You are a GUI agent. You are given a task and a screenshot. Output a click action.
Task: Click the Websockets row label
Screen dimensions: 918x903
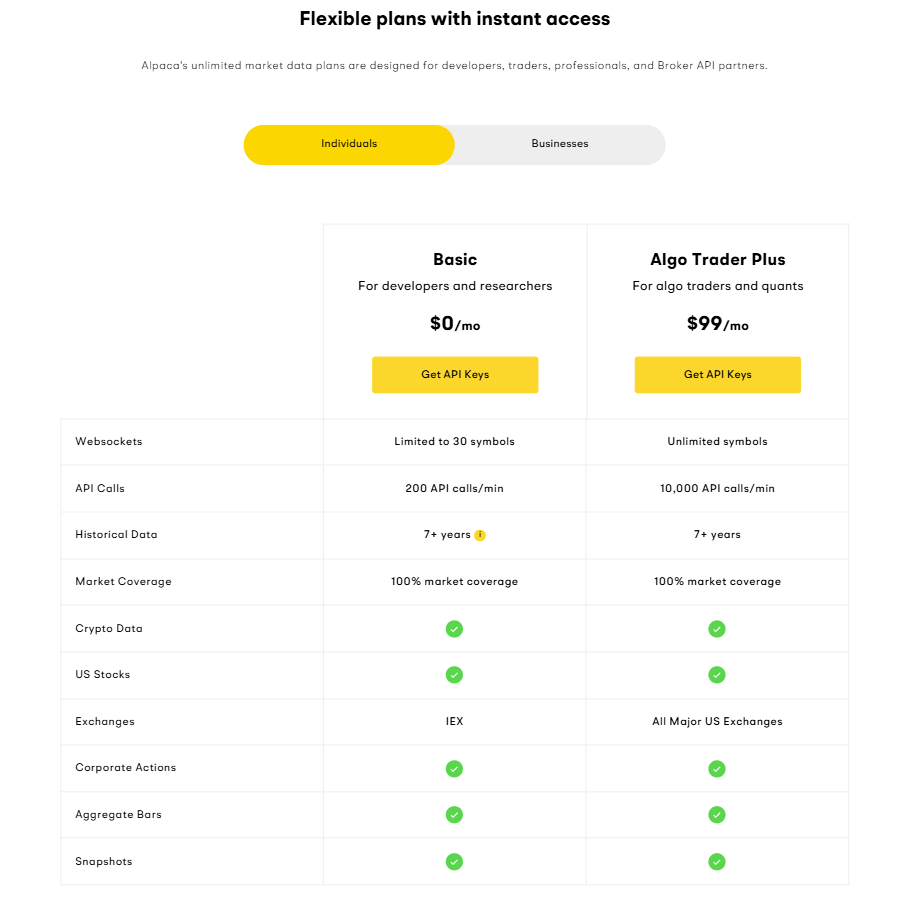[x=109, y=442]
